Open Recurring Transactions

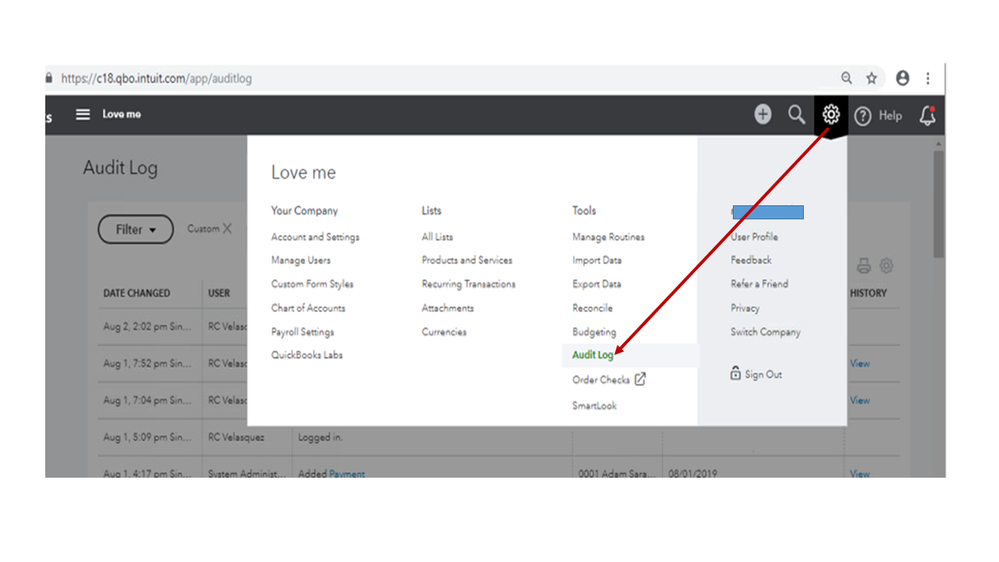coord(468,284)
